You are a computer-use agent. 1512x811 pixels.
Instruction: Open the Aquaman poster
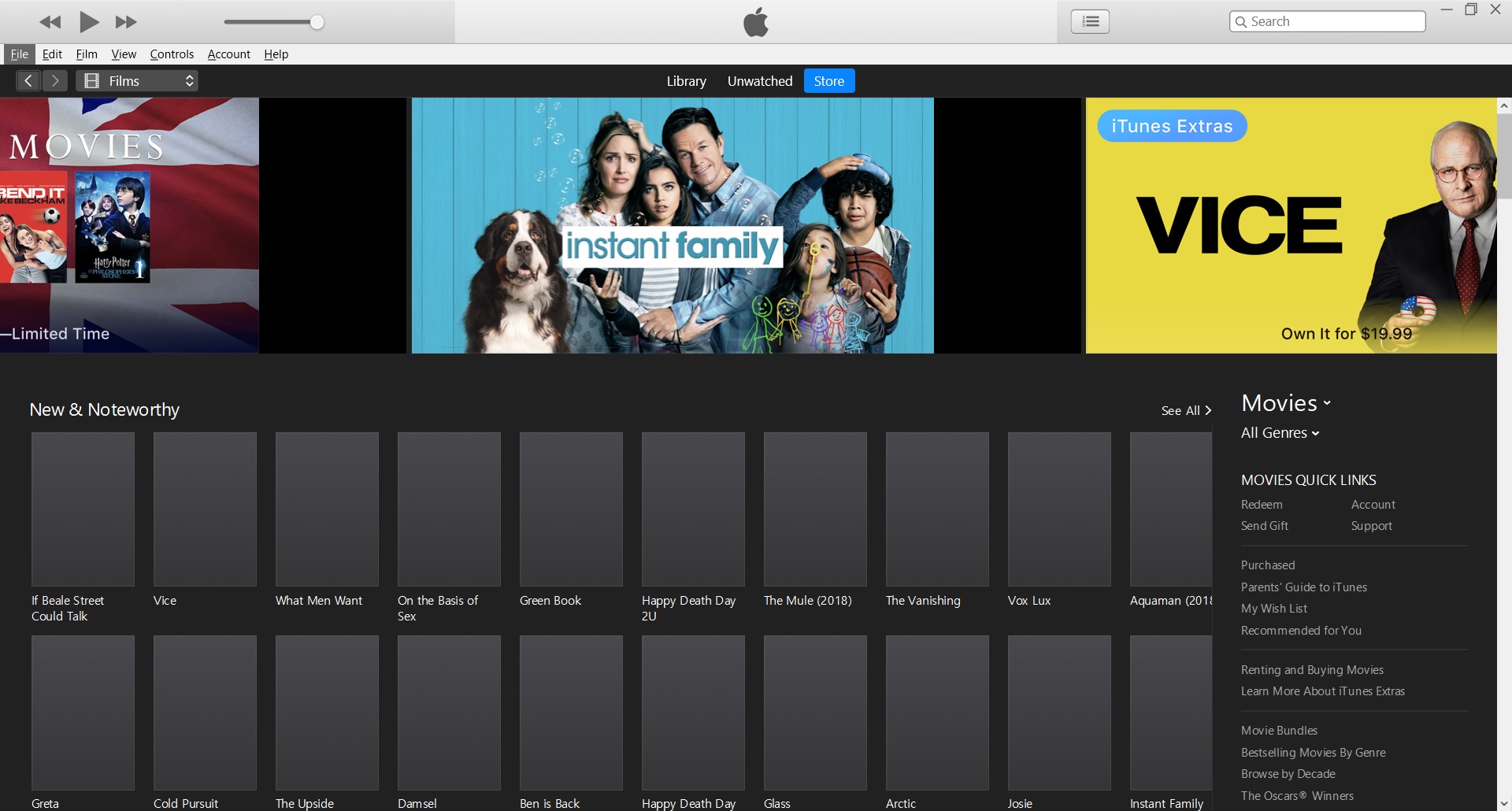[1171, 509]
